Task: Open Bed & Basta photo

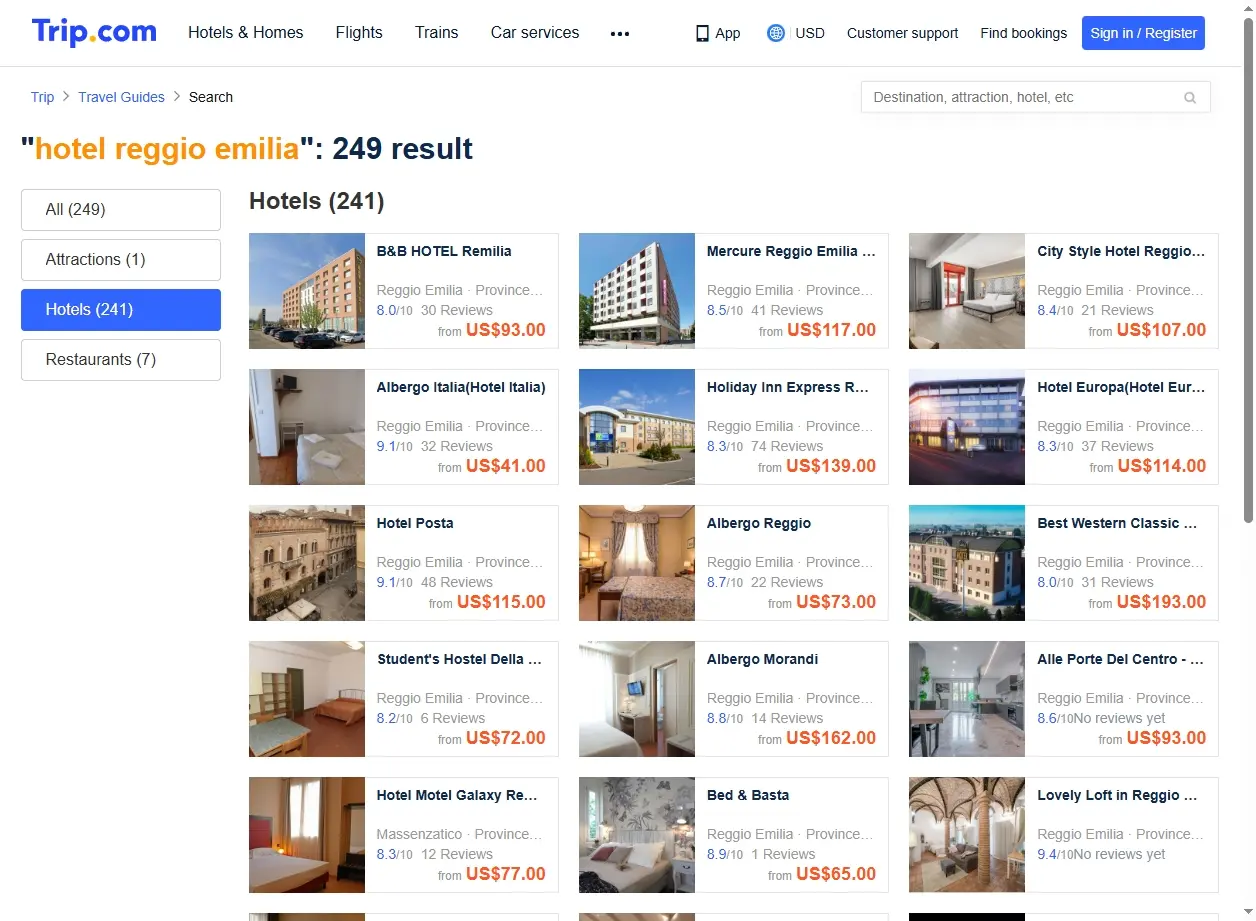Action: (x=637, y=835)
